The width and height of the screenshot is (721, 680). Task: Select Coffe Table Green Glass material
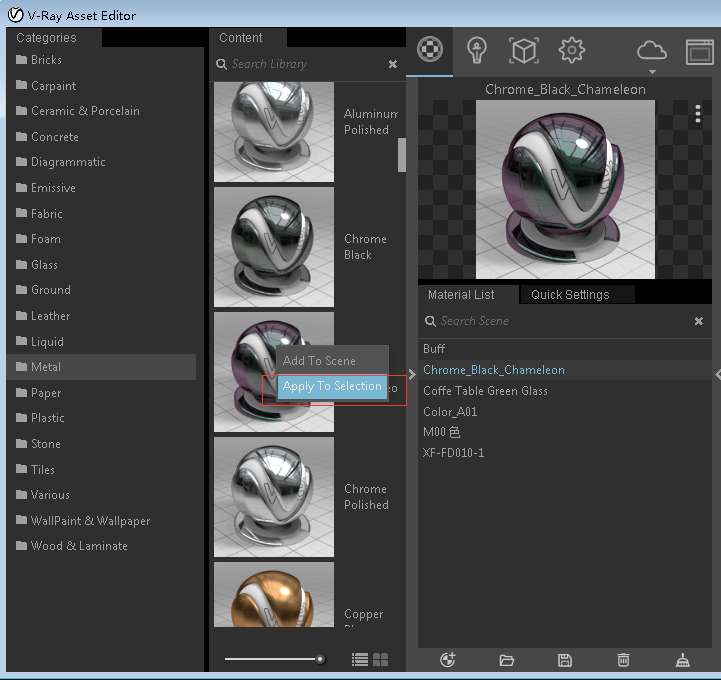point(485,391)
